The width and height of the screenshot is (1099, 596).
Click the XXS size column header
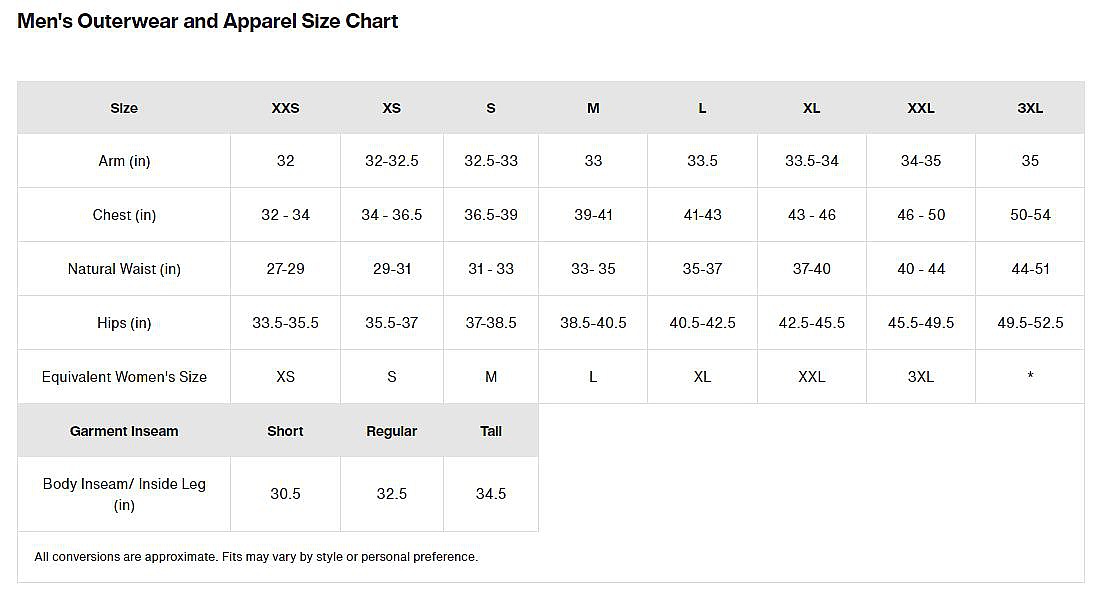click(285, 108)
